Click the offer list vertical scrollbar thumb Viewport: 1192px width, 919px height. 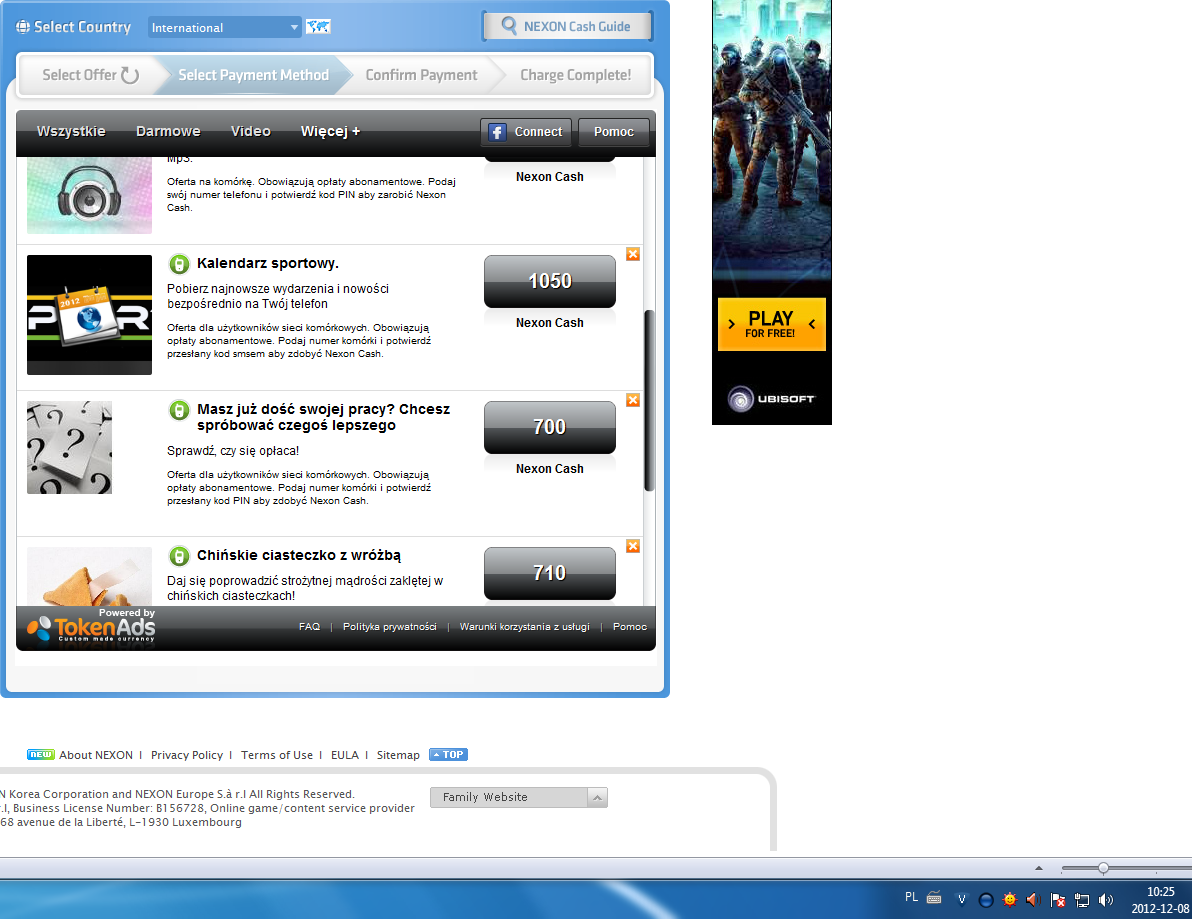(x=649, y=400)
